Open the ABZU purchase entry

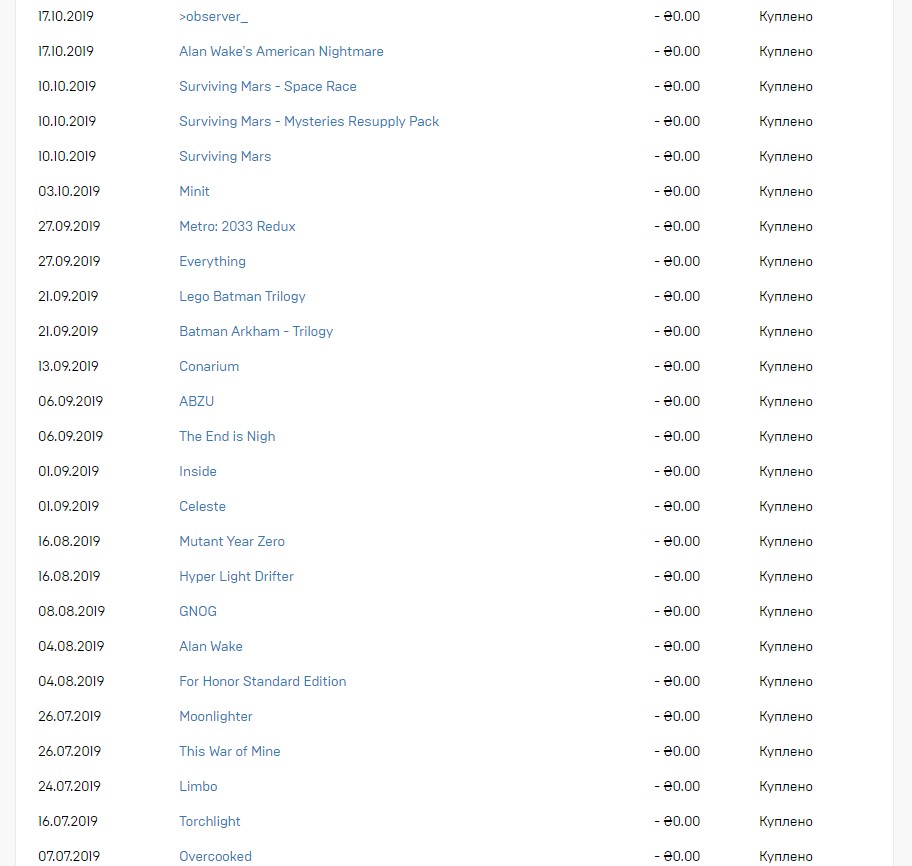pyautogui.click(x=197, y=401)
